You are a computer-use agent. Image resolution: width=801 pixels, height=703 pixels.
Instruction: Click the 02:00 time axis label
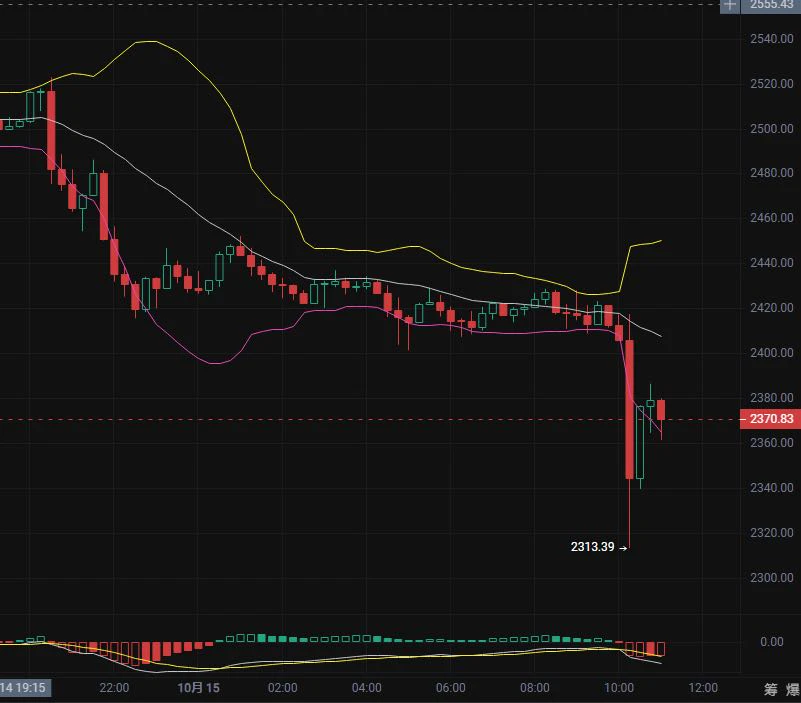click(282, 688)
